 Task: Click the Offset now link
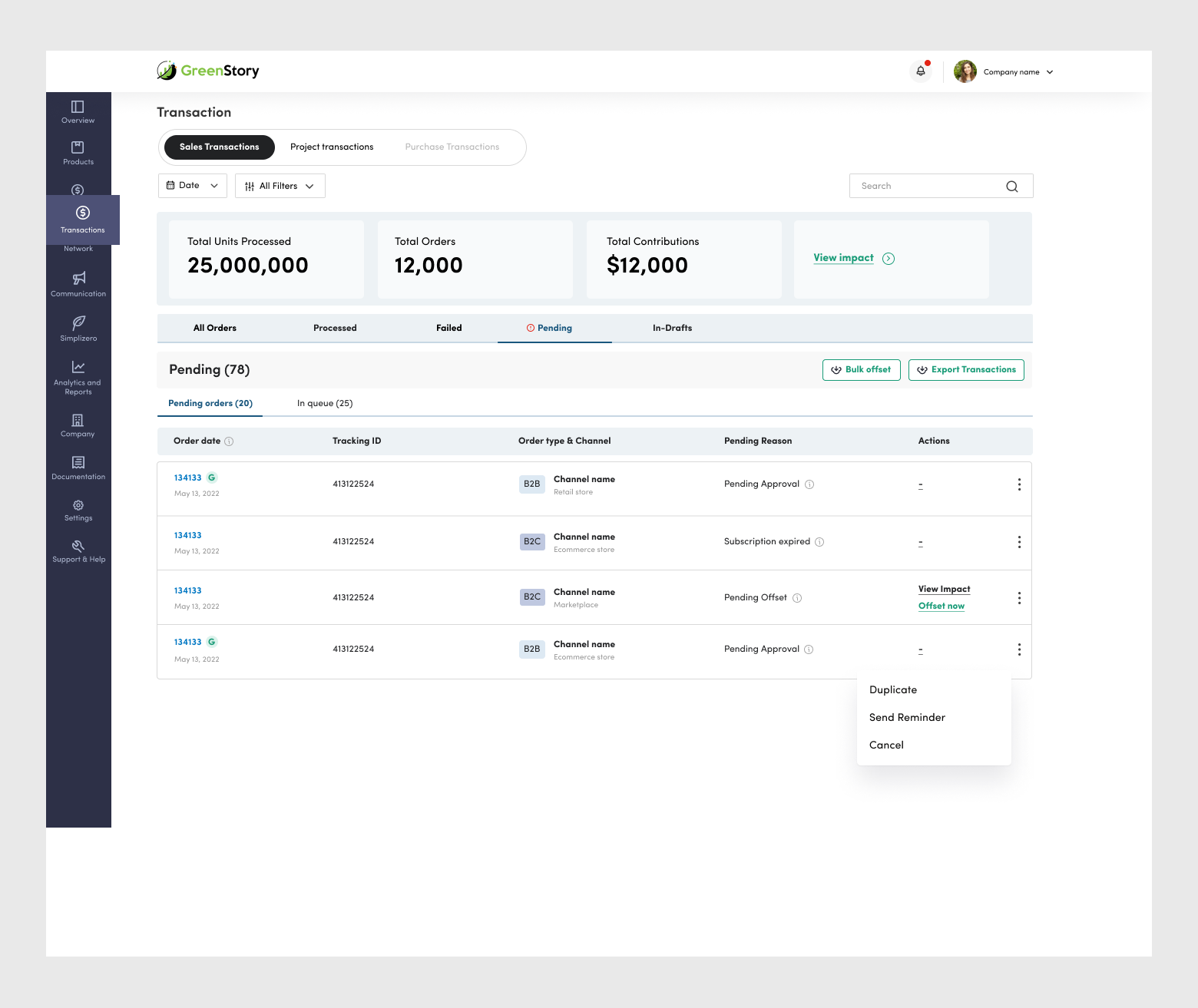pos(942,606)
